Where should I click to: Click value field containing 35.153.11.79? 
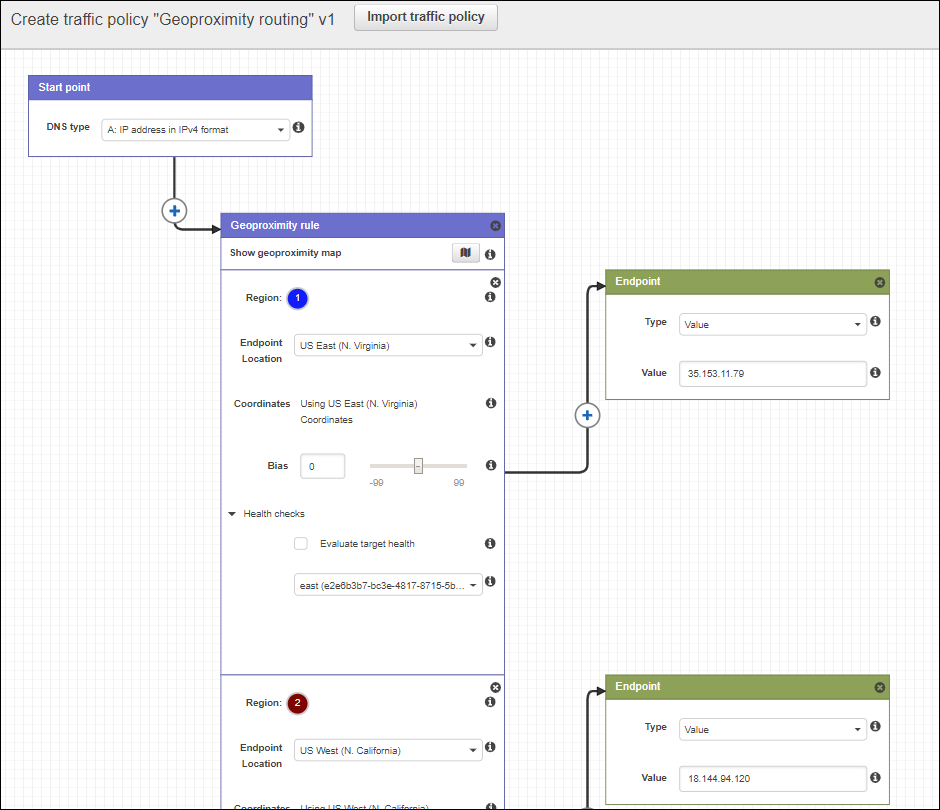coord(773,374)
